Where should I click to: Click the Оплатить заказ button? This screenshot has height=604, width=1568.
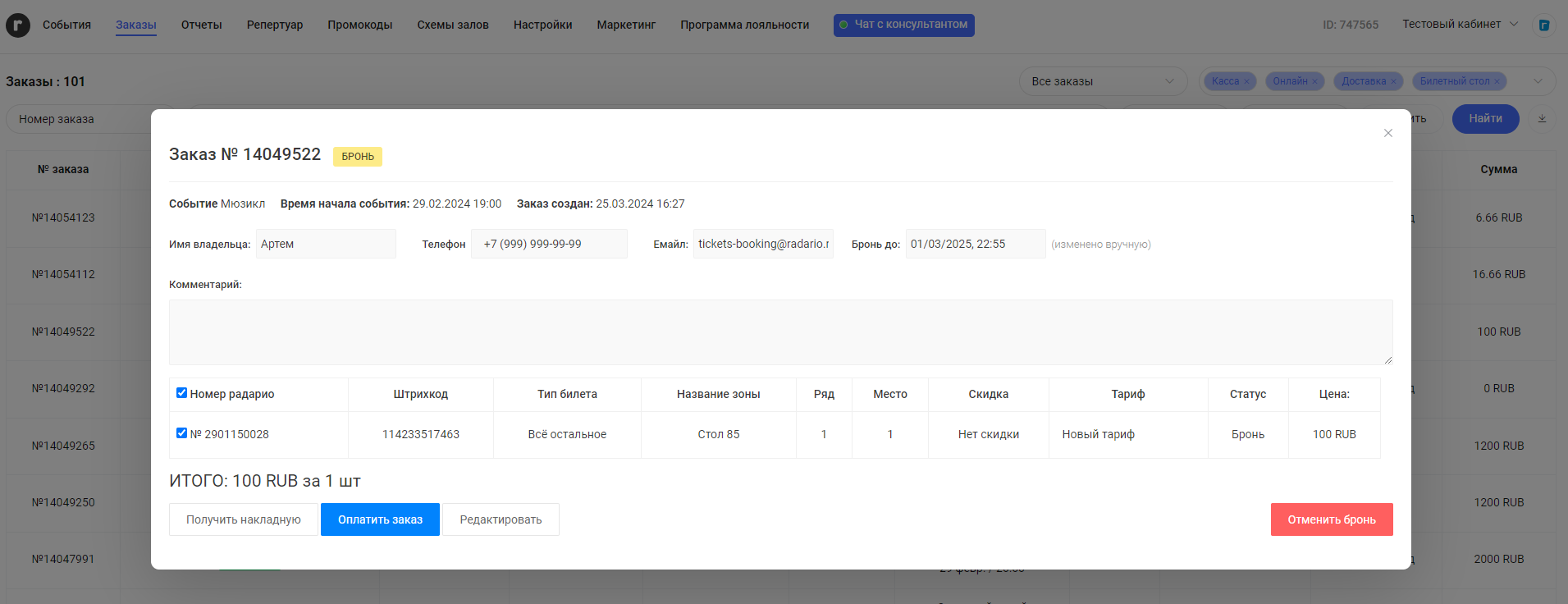381,519
